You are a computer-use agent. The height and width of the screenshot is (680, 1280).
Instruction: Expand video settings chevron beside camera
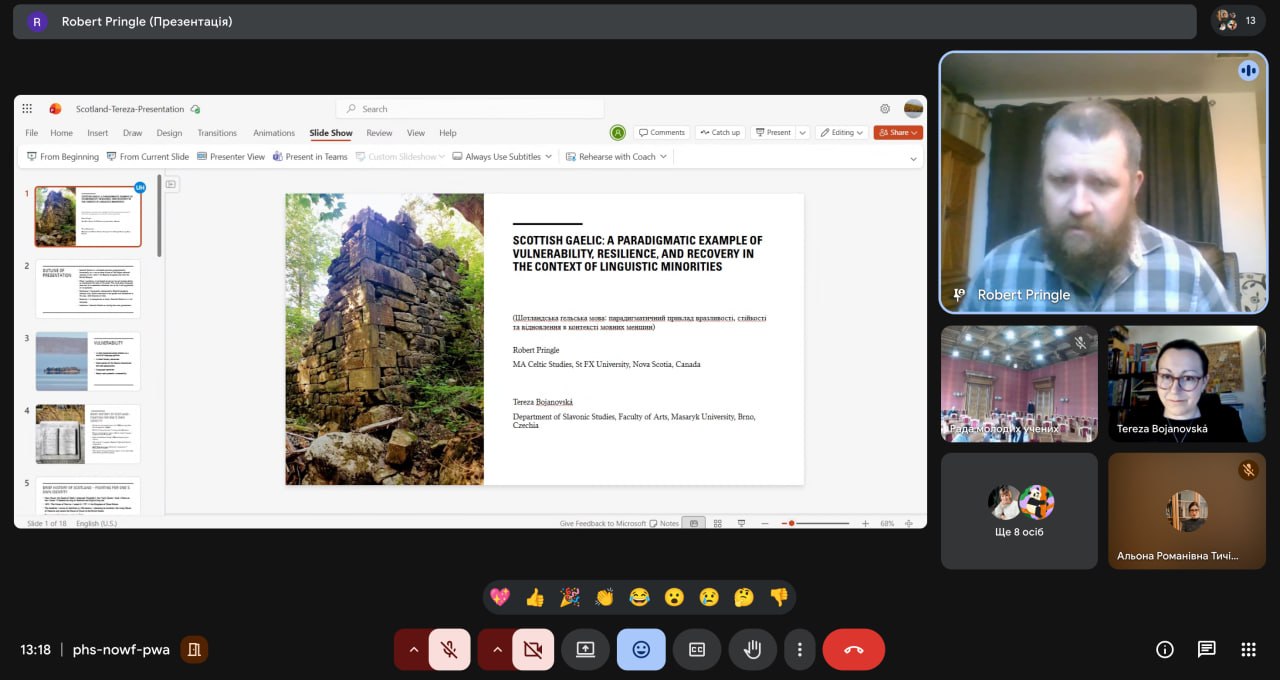pos(496,649)
